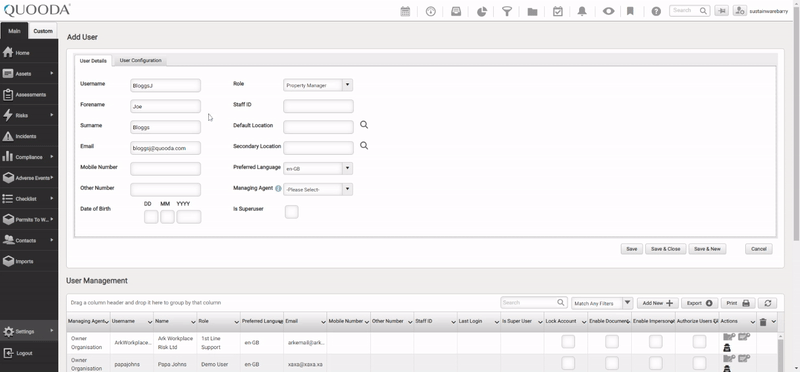This screenshot has width=800, height=372.
Task: Open the Match Any Filters dropdown
Action: click(602, 303)
